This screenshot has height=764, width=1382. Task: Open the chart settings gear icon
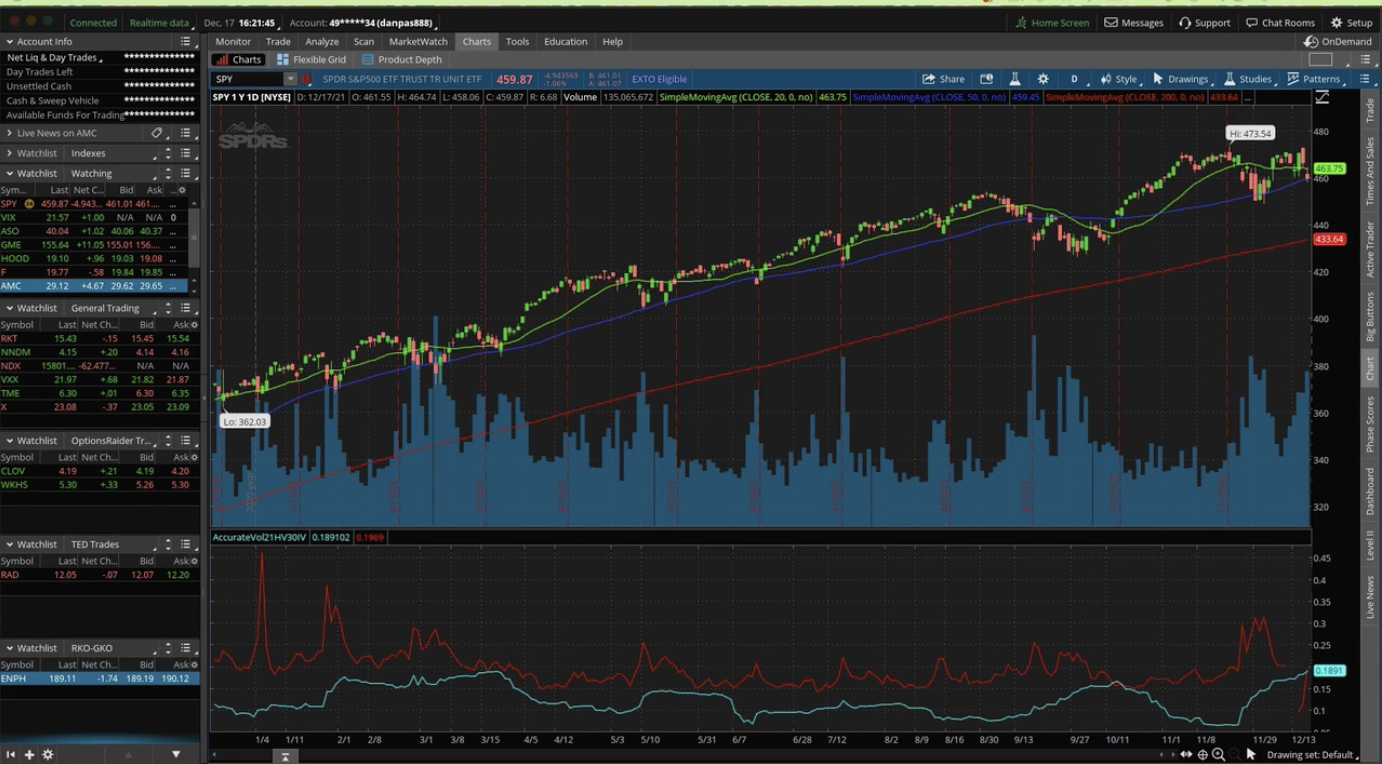tap(1043, 79)
